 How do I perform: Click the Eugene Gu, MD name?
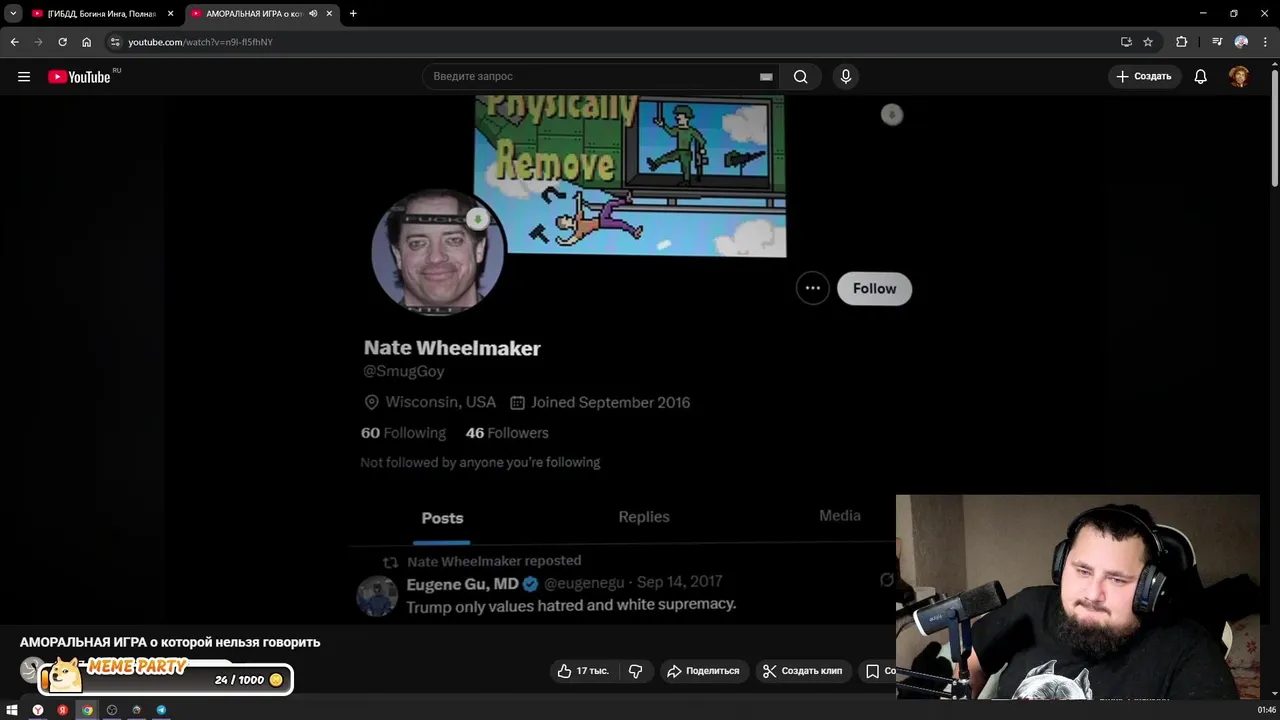point(462,584)
